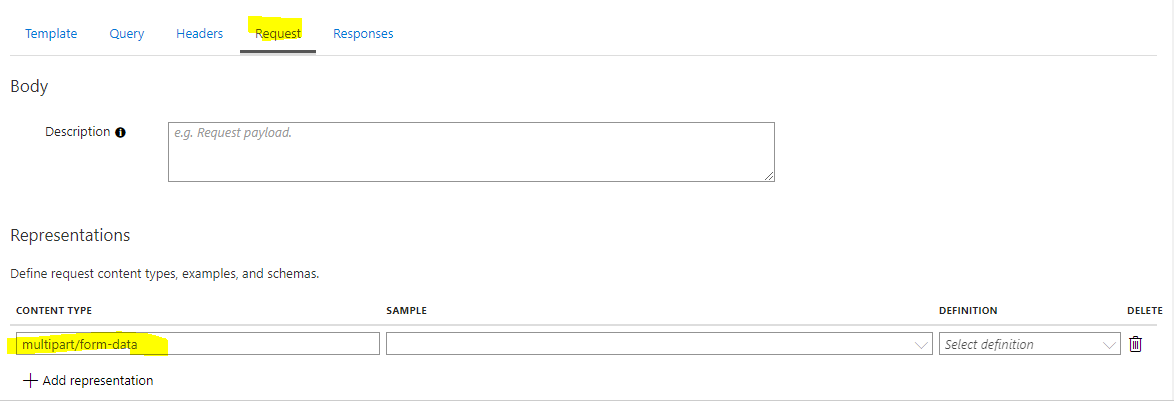
Task: Expand the Sample dropdown chevron
Action: coord(920,345)
